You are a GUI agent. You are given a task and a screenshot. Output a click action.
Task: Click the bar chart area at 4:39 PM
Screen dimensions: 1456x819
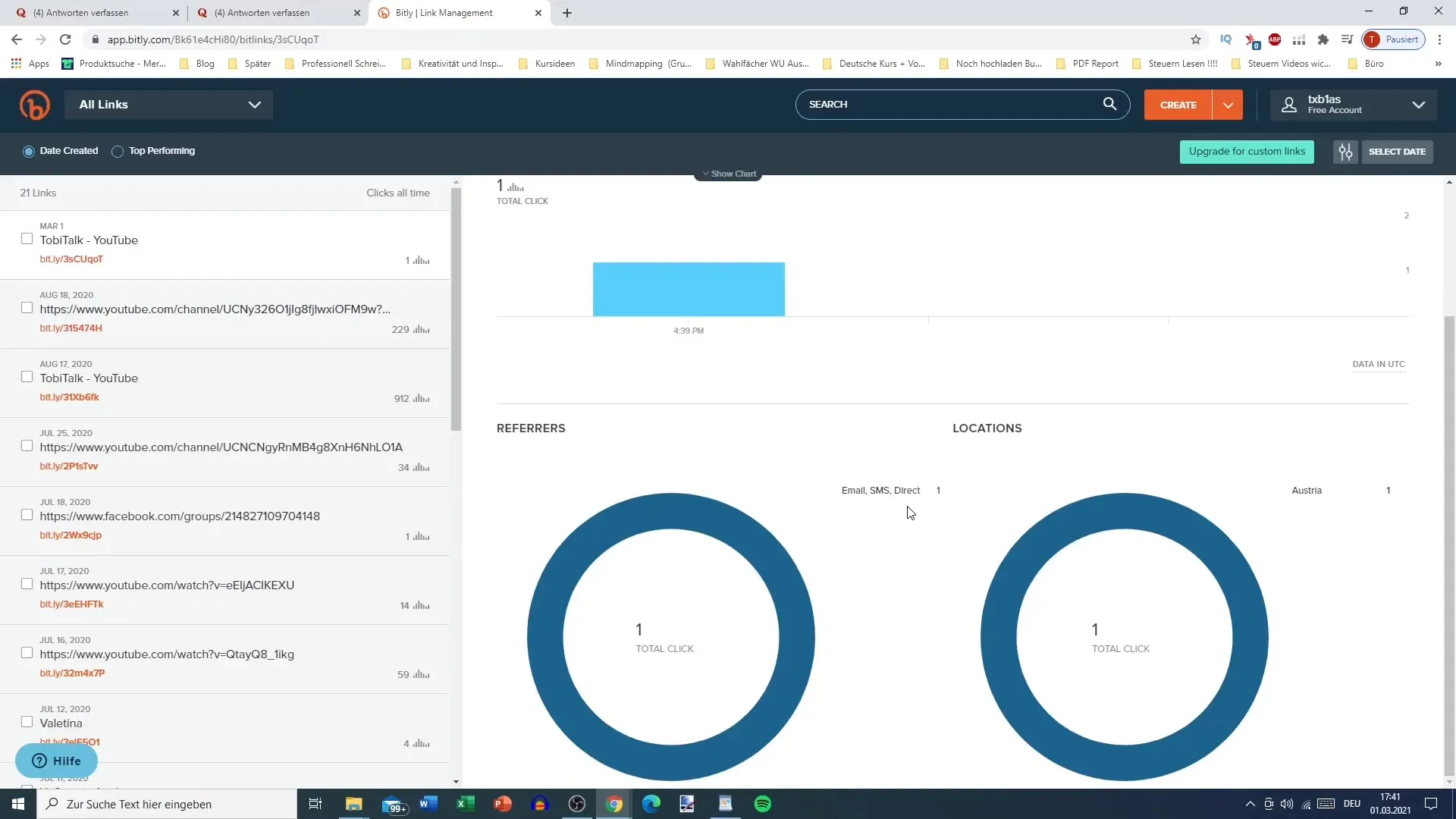click(x=688, y=288)
